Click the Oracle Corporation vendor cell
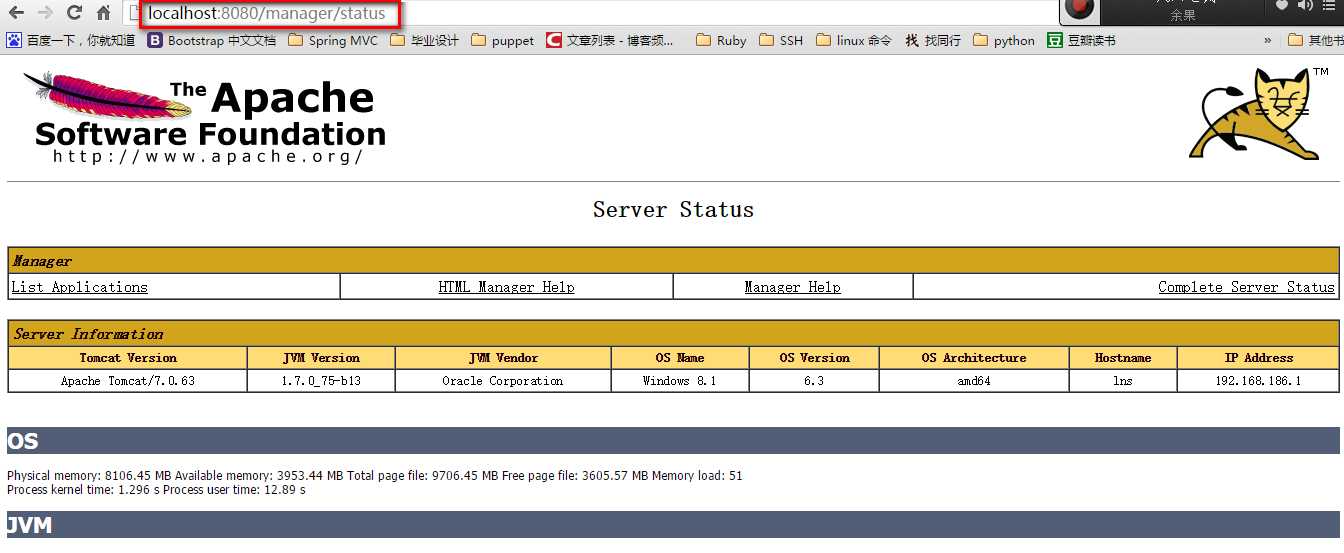The width and height of the screenshot is (1344, 553). pyautogui.click(x=503, y=381)
